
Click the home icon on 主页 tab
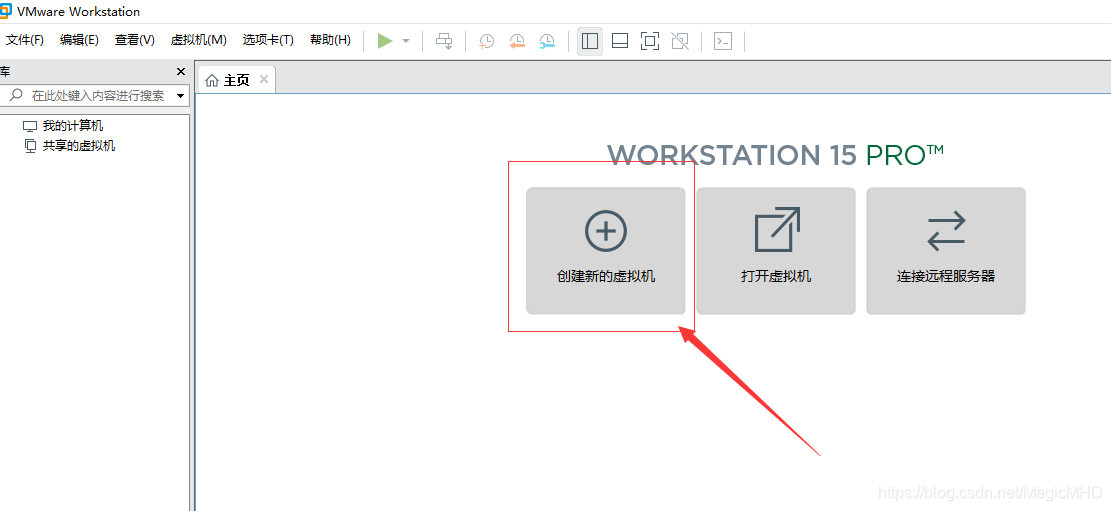point(211,81)
